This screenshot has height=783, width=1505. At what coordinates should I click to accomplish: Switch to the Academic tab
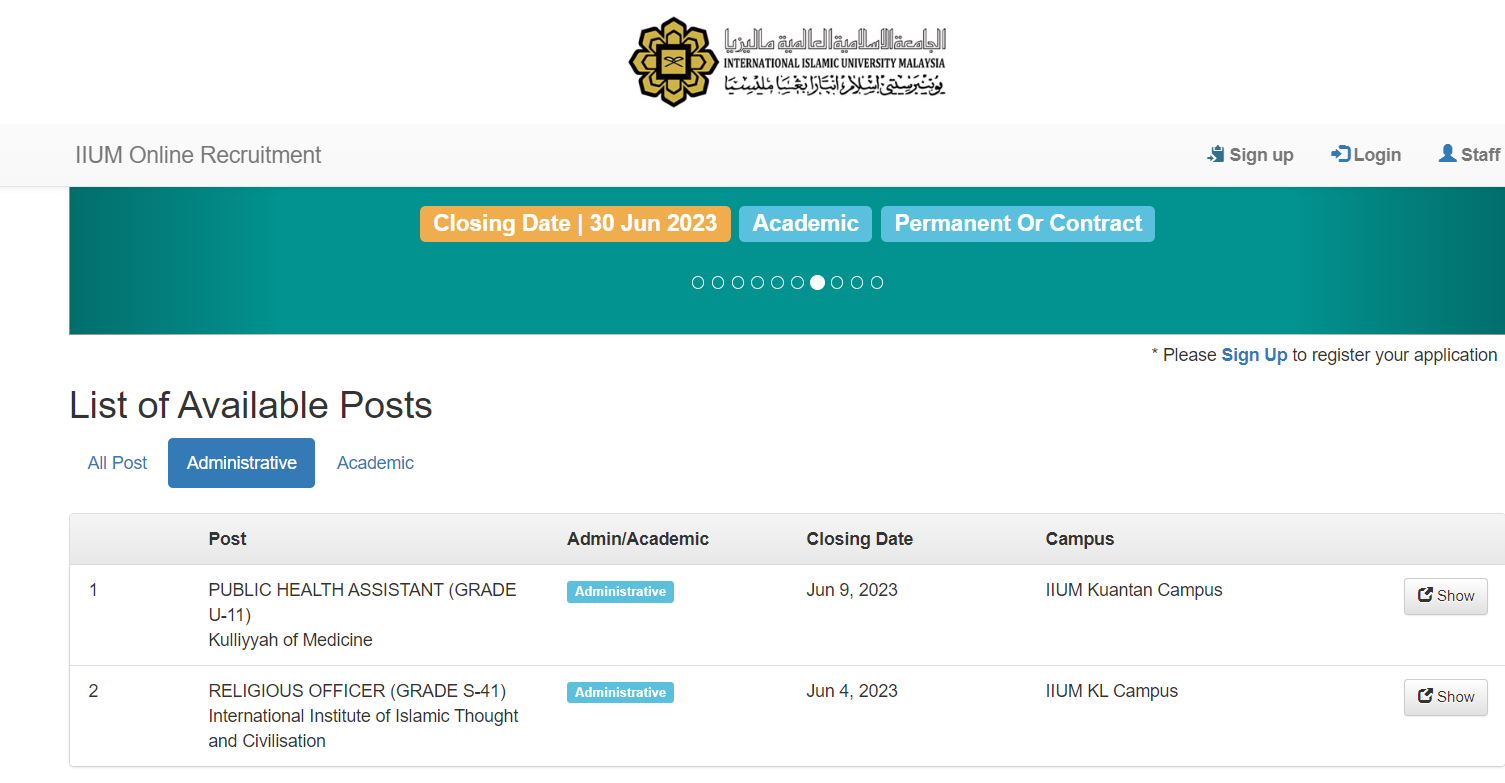[x=375, y=463]
